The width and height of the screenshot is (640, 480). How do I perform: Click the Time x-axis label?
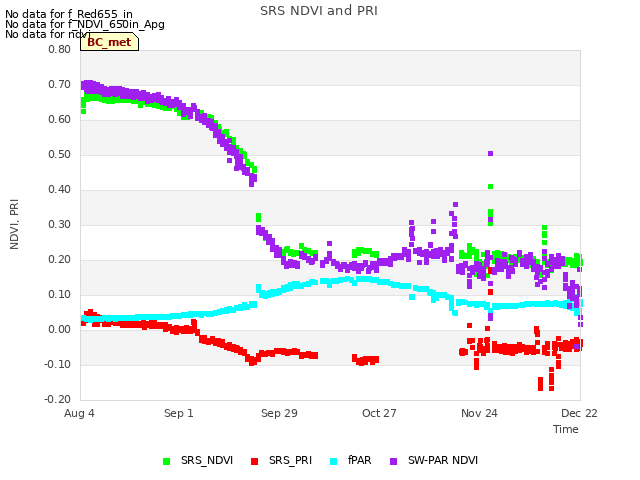(x=566, y=429)
